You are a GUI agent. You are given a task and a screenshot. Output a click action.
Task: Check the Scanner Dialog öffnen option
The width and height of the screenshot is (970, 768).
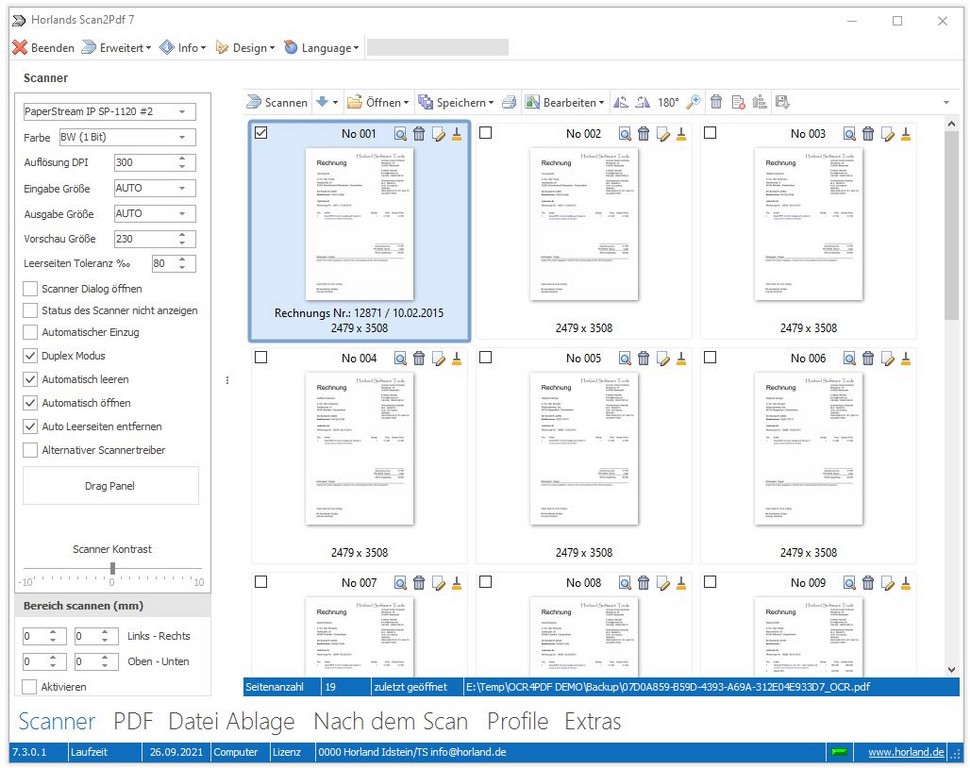(x=29, y=288)
